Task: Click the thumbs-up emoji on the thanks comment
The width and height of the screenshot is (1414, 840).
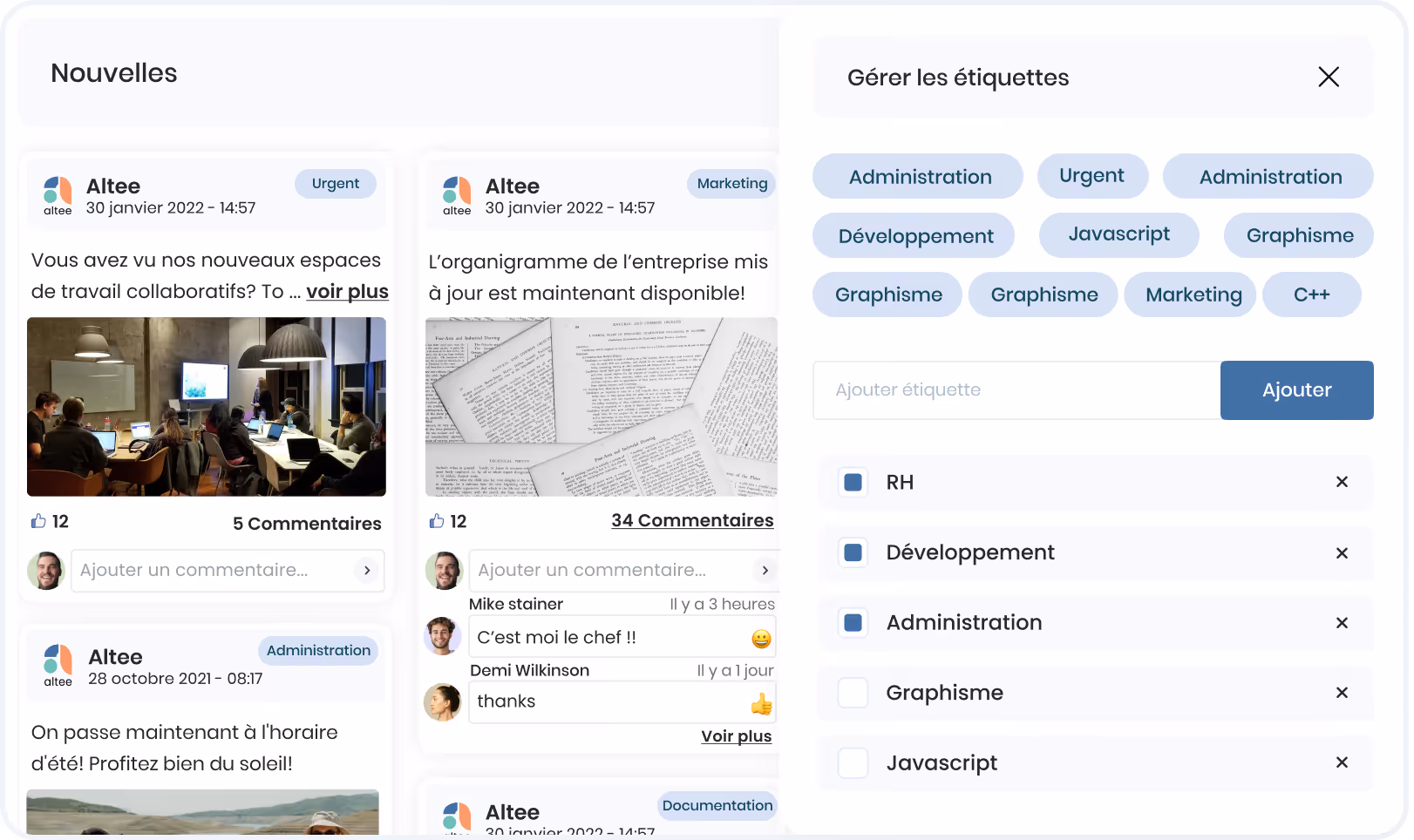Action: coord(761,703)
